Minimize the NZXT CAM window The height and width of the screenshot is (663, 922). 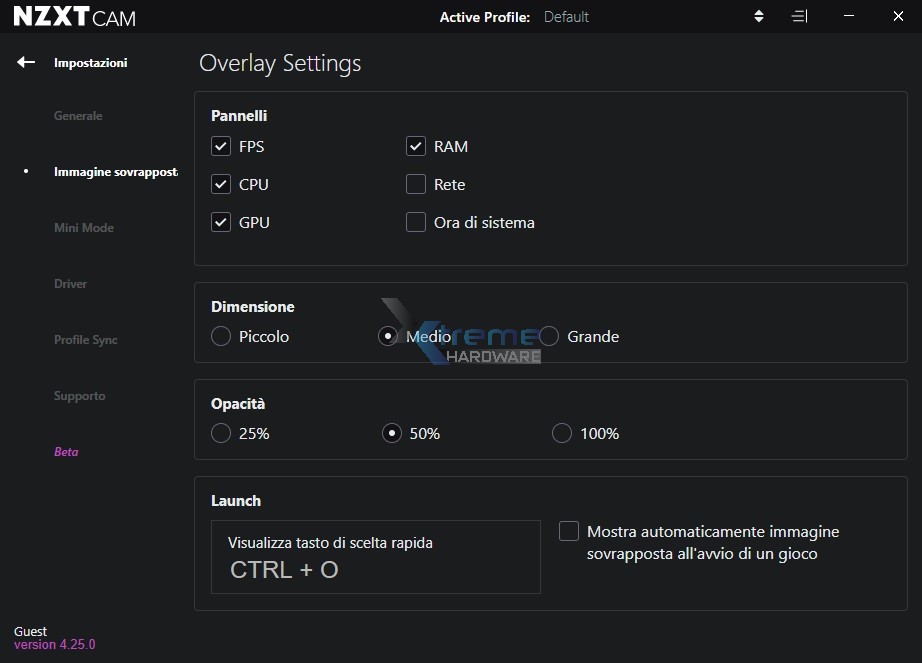point(849,17)
